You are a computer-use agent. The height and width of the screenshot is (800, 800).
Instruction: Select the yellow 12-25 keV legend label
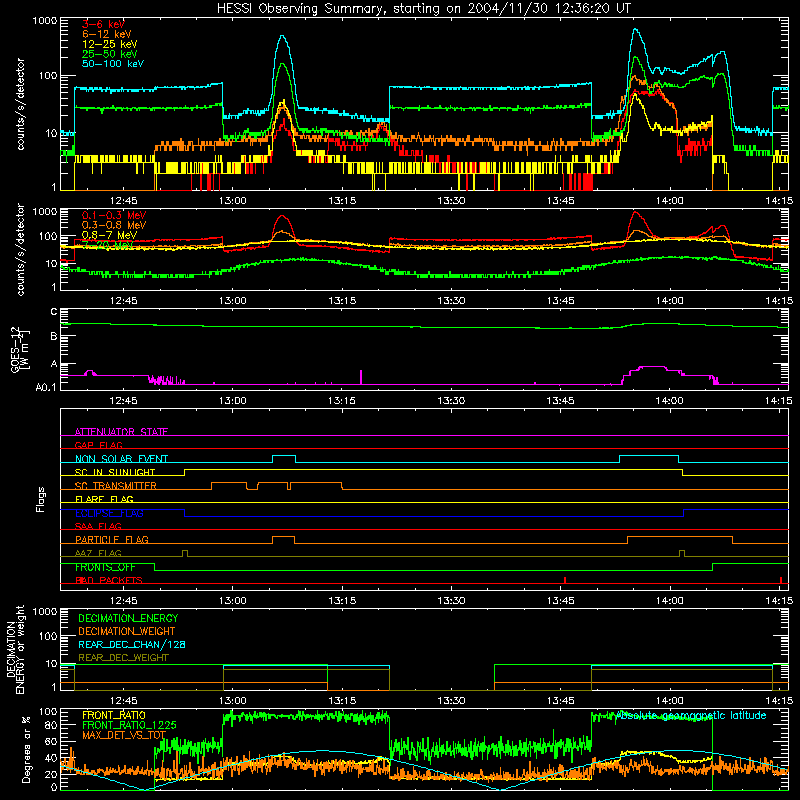(110, 44)
